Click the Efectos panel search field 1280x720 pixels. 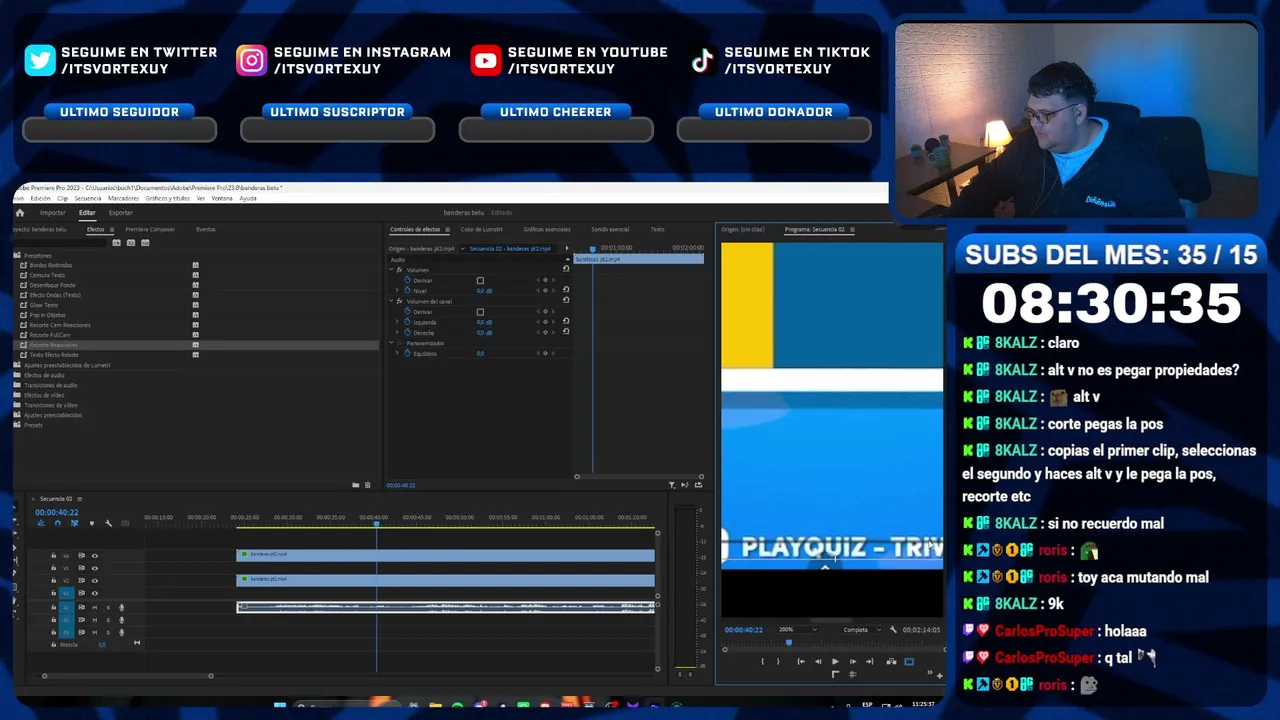(x=60, y=243)
